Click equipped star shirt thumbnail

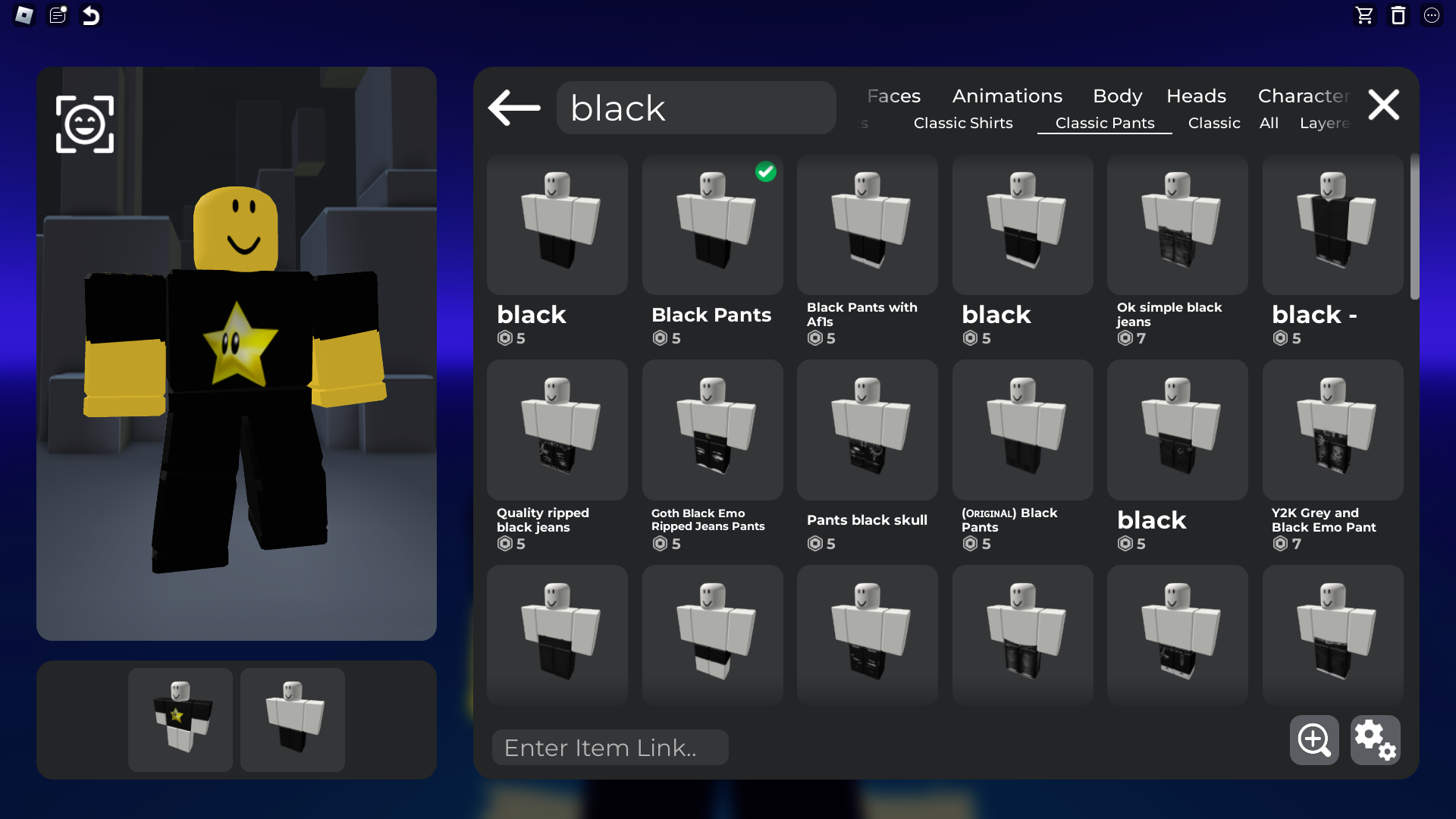coord(180,719)
